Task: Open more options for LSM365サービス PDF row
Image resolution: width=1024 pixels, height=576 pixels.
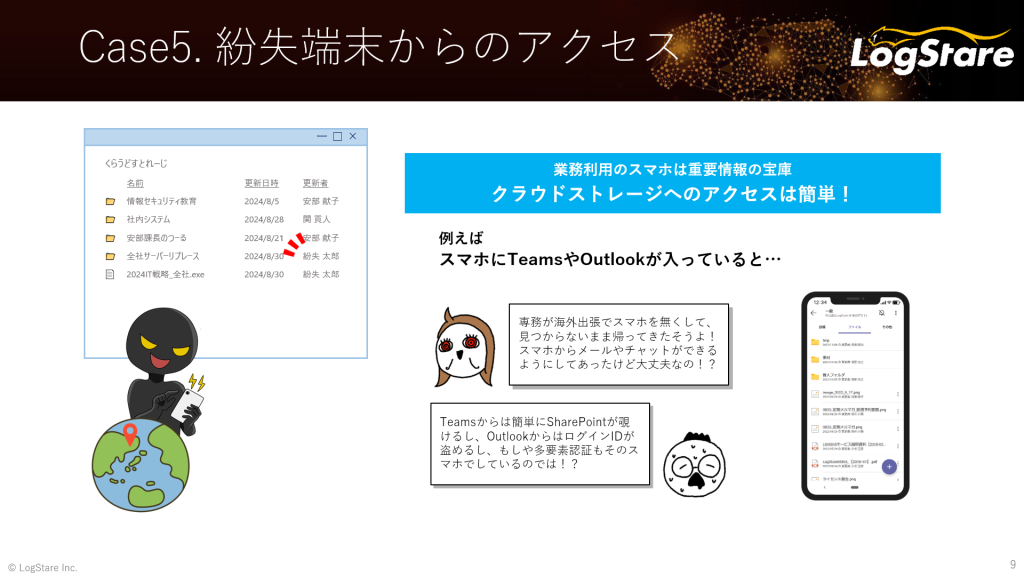Action: (897, 446)
